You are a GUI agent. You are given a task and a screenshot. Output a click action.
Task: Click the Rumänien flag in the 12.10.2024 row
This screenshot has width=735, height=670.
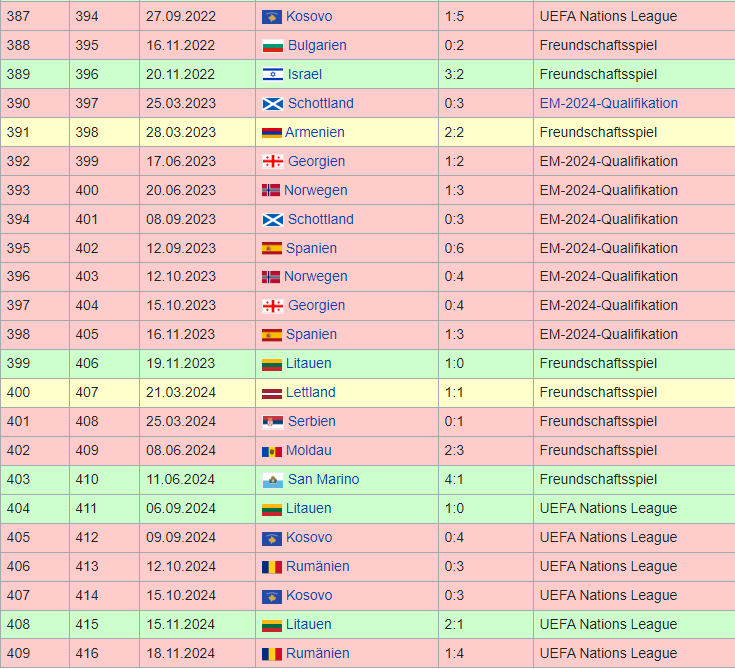271,567
